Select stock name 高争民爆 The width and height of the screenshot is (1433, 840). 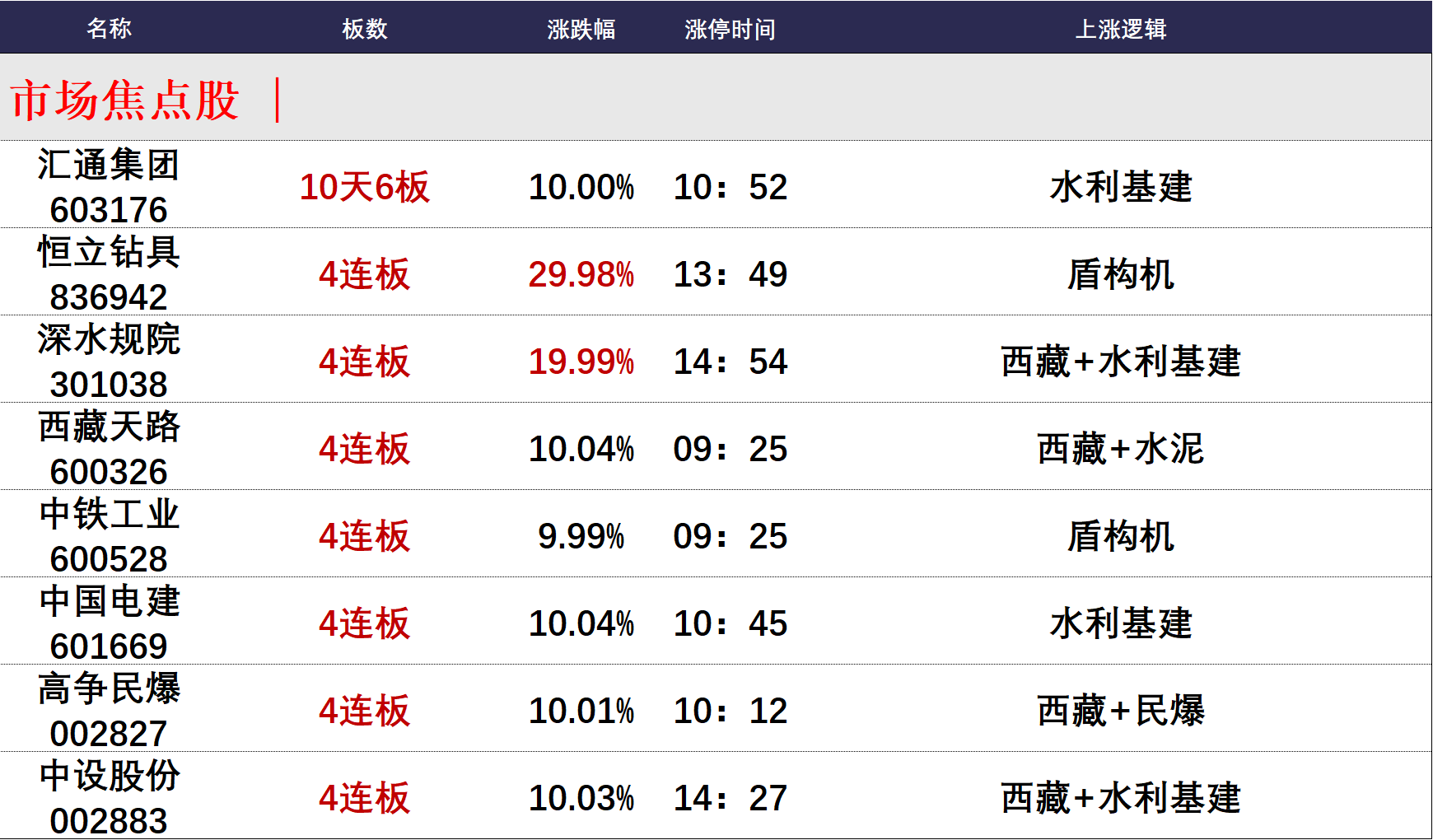(109, 688)
